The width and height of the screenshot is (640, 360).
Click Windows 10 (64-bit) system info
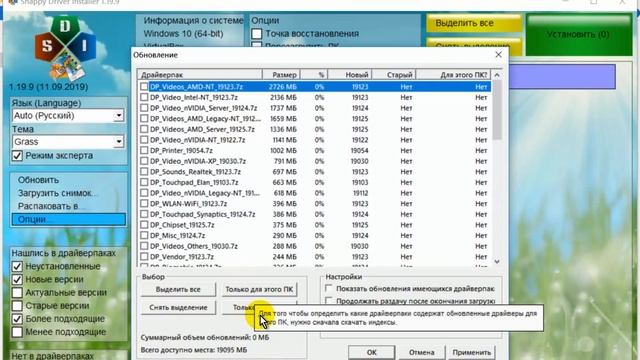click(183, 34)
